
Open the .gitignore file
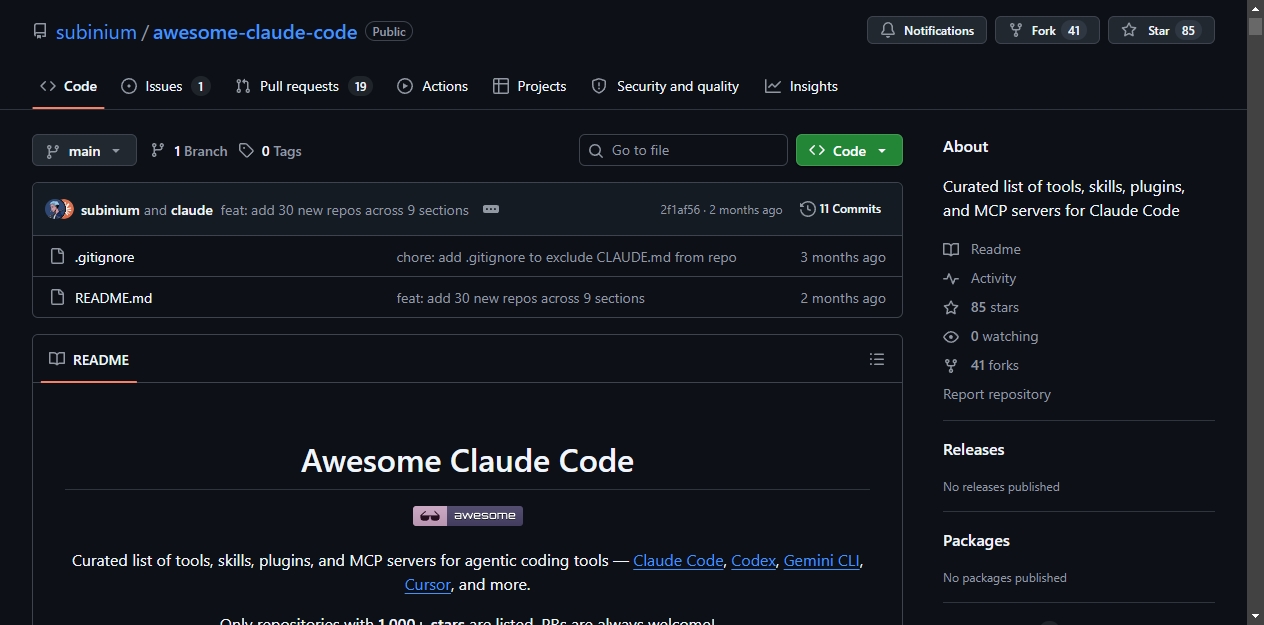[x=104, y=257]
